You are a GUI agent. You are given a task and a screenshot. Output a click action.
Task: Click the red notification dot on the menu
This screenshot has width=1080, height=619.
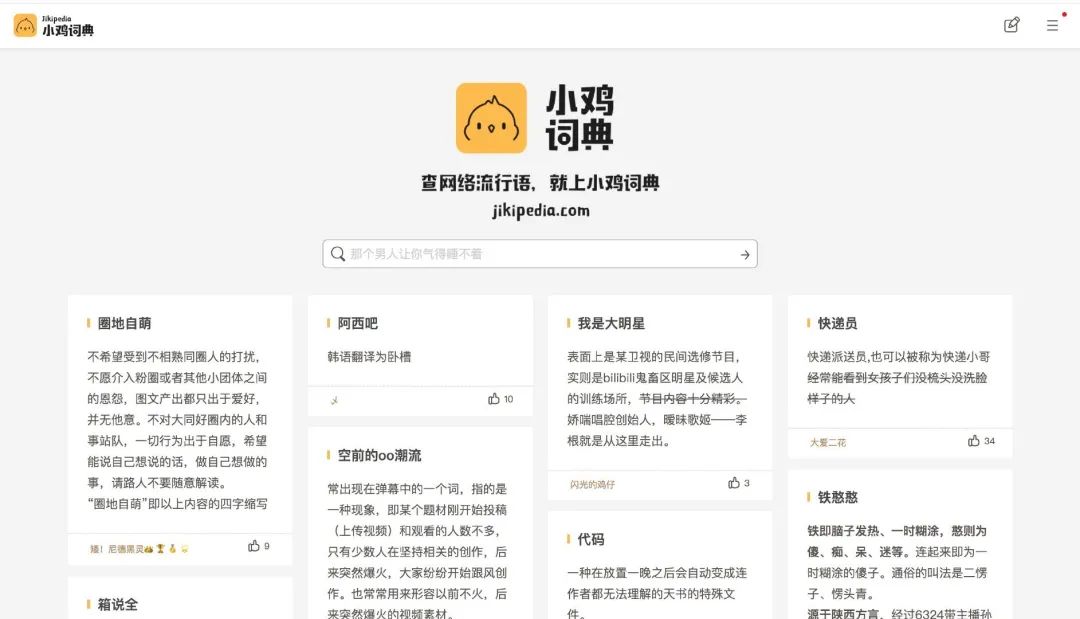click(x=1064, y=14)
